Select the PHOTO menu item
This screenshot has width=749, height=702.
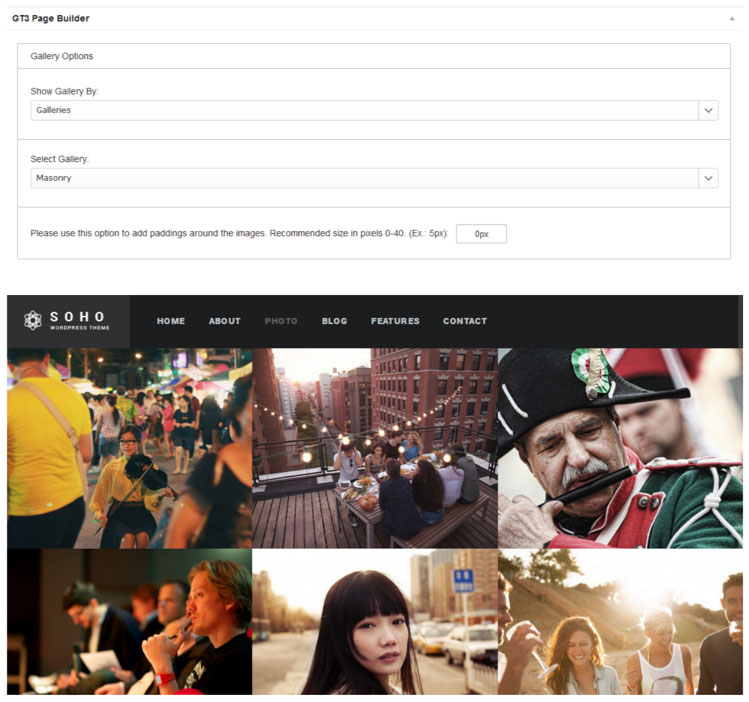281,321
